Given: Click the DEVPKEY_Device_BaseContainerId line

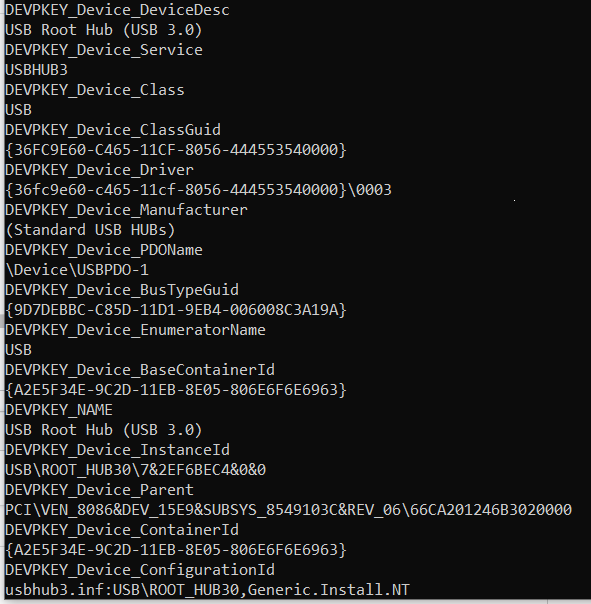Looking at the screenshot, I should coord(140,370).
